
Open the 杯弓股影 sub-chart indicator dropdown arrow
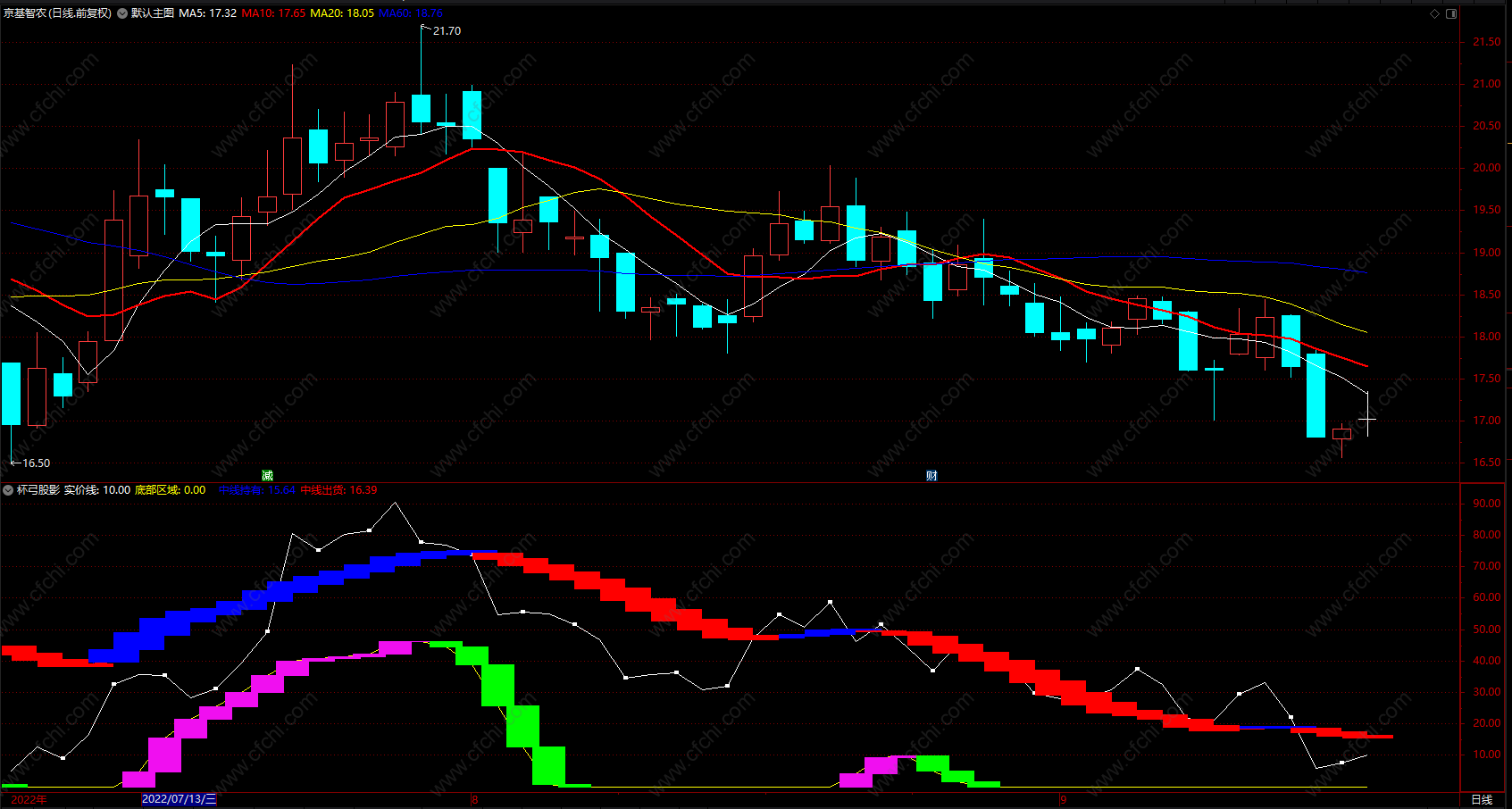tap(8, 490)
